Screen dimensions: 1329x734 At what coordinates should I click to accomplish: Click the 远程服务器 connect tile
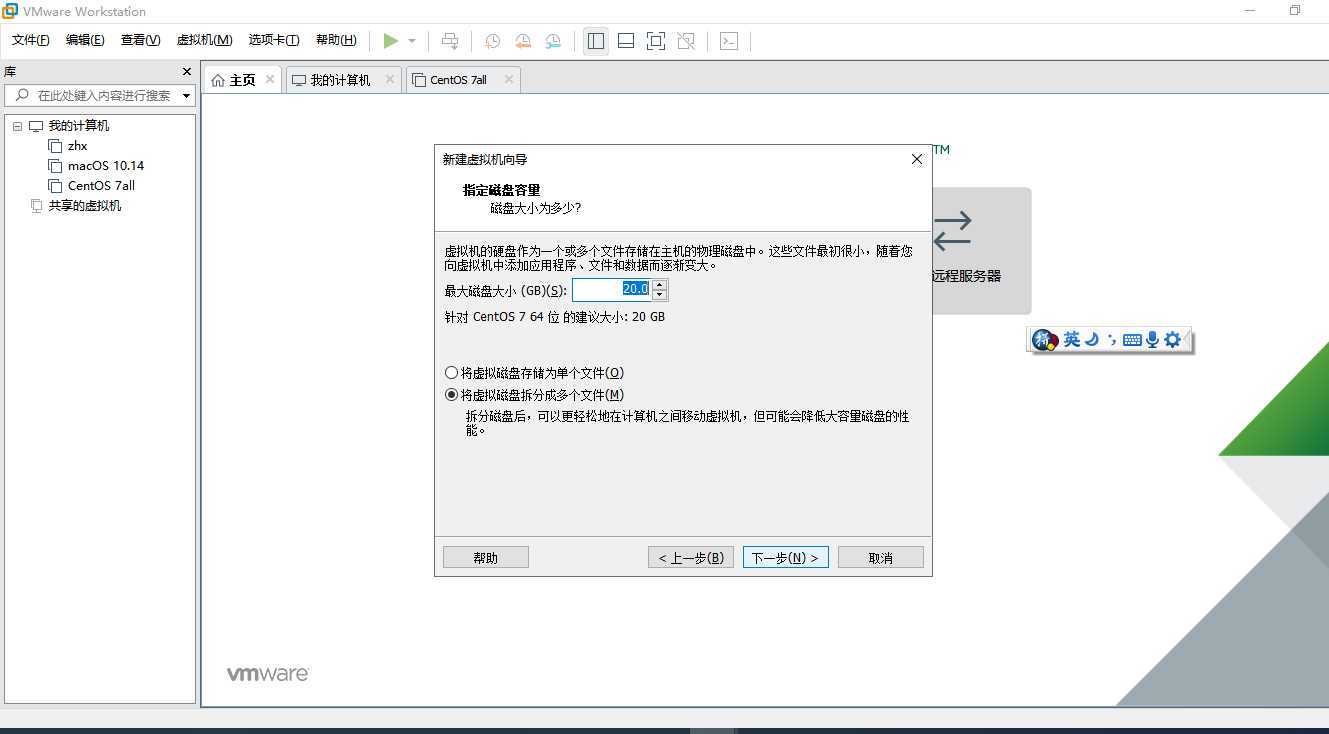click(x=980, y=251)
